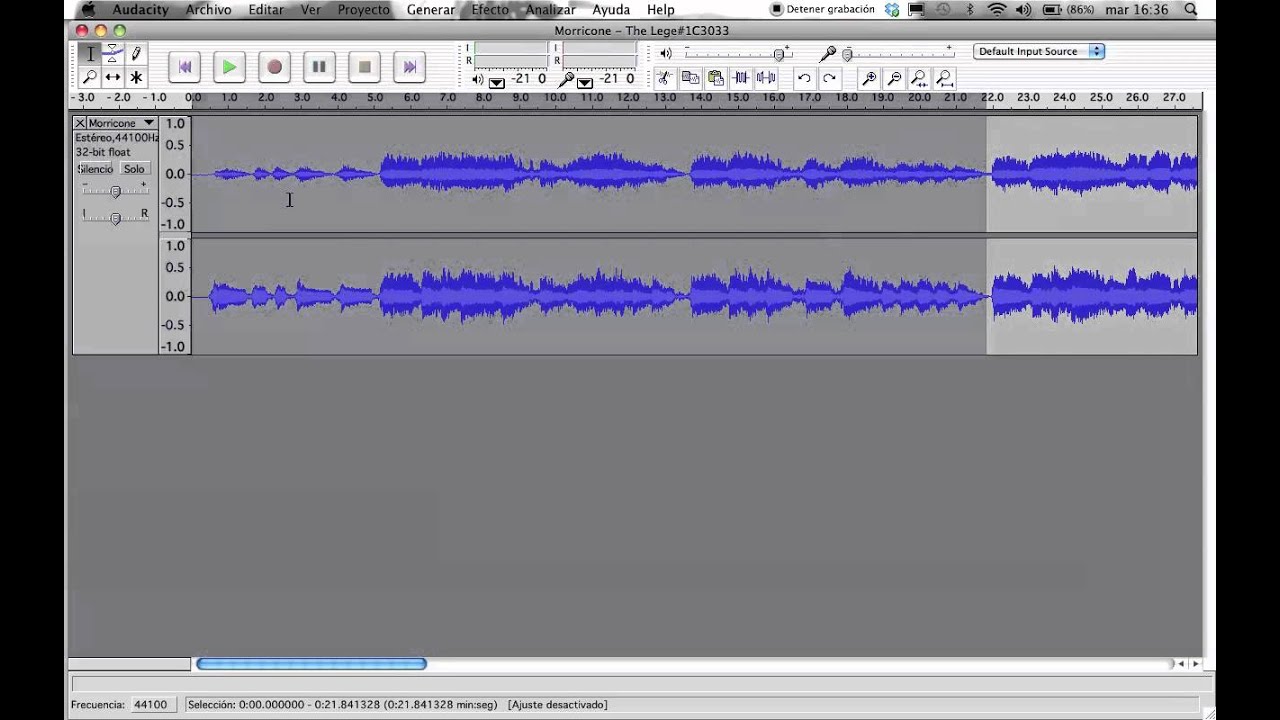Click the 22.0 mark on timeline ruler
This screenshot has width=1280, height=720.
point(992,98)
